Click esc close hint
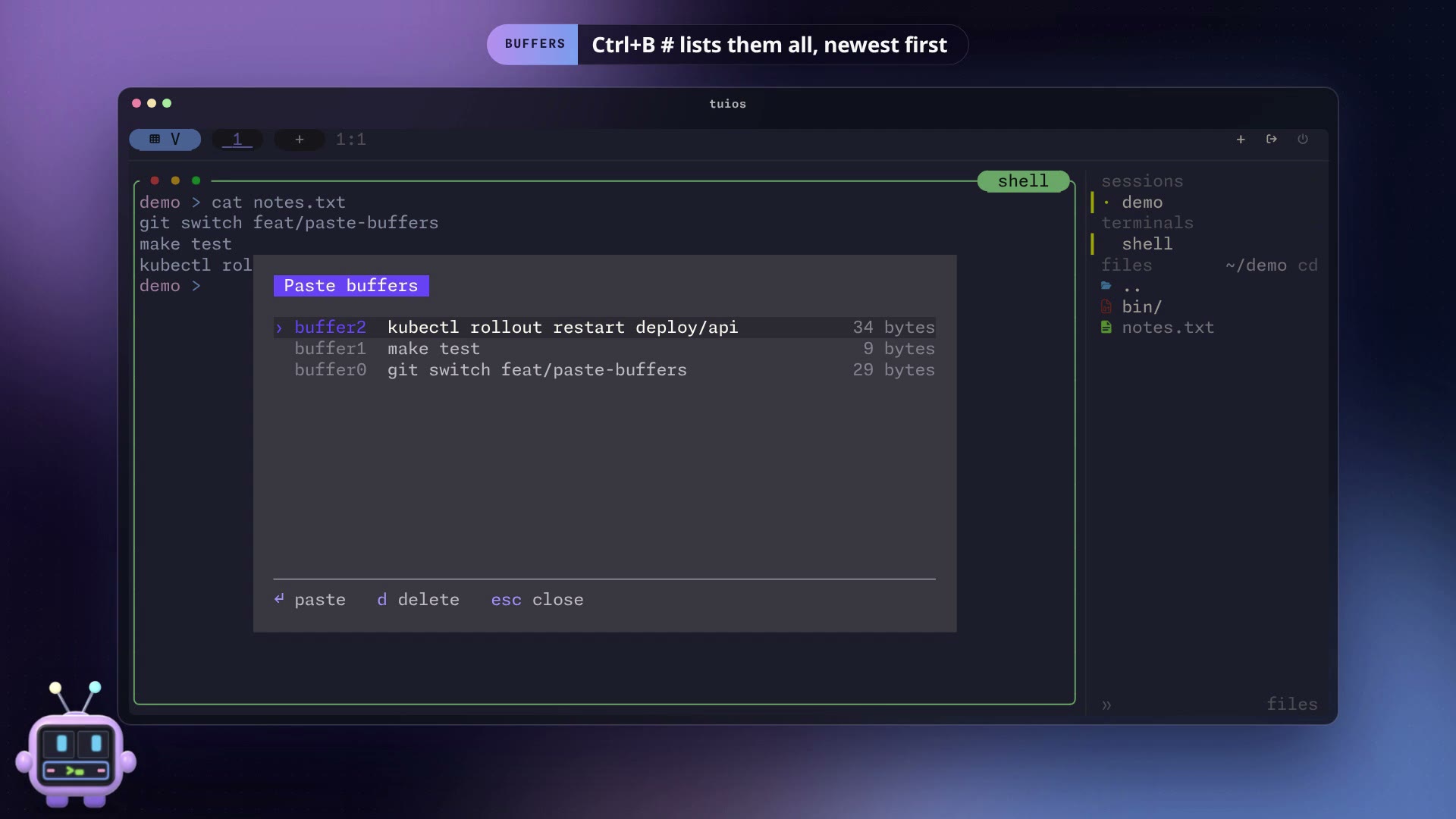Image resolution: width=1456 pixels, height=819 pixels. pyautogui.click(x=537, y=600)
